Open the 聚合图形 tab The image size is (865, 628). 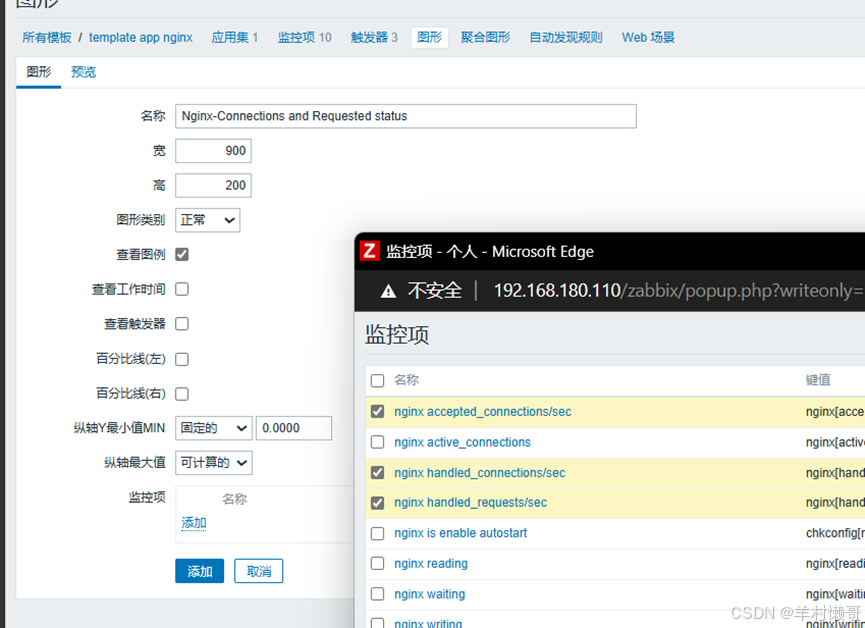[485, 38]
